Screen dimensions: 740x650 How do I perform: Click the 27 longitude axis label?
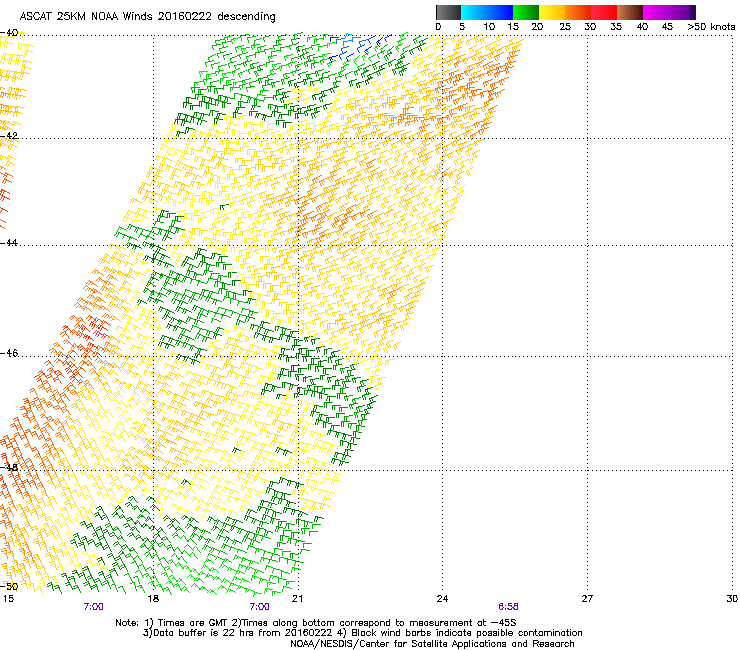pyautogui.click(x=587, y=599)
